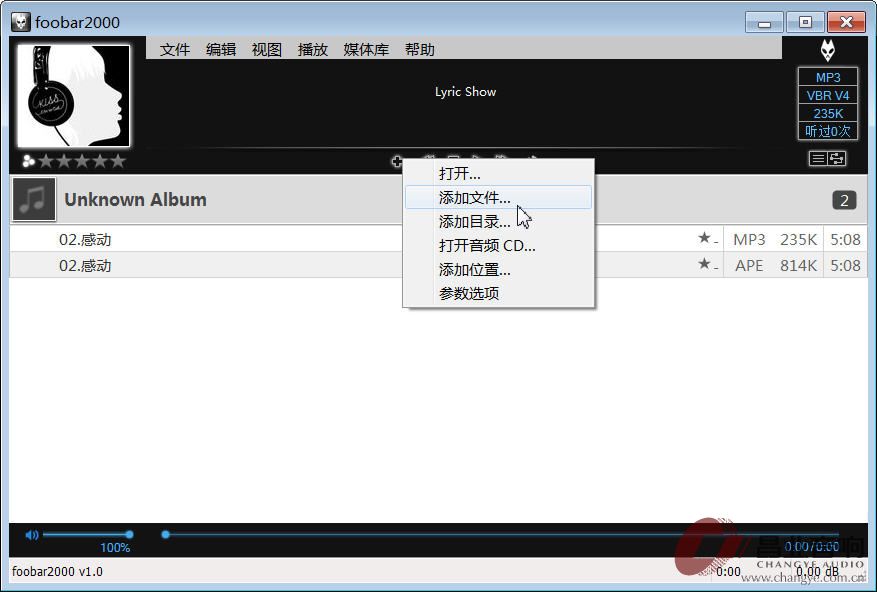This screenshot has width=877, height=592.
Task: Click the plus add-files toolbar icon
Action: point(397,162)
